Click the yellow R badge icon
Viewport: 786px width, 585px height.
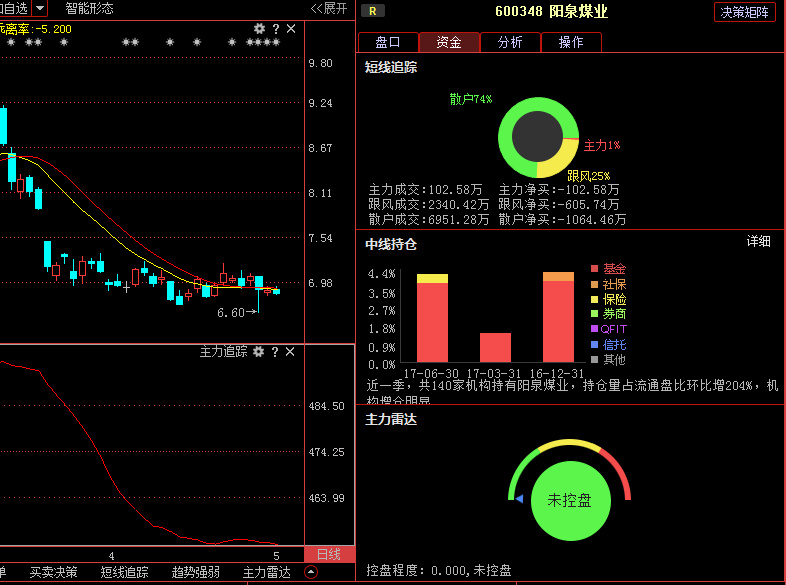(x=372, y=11)
